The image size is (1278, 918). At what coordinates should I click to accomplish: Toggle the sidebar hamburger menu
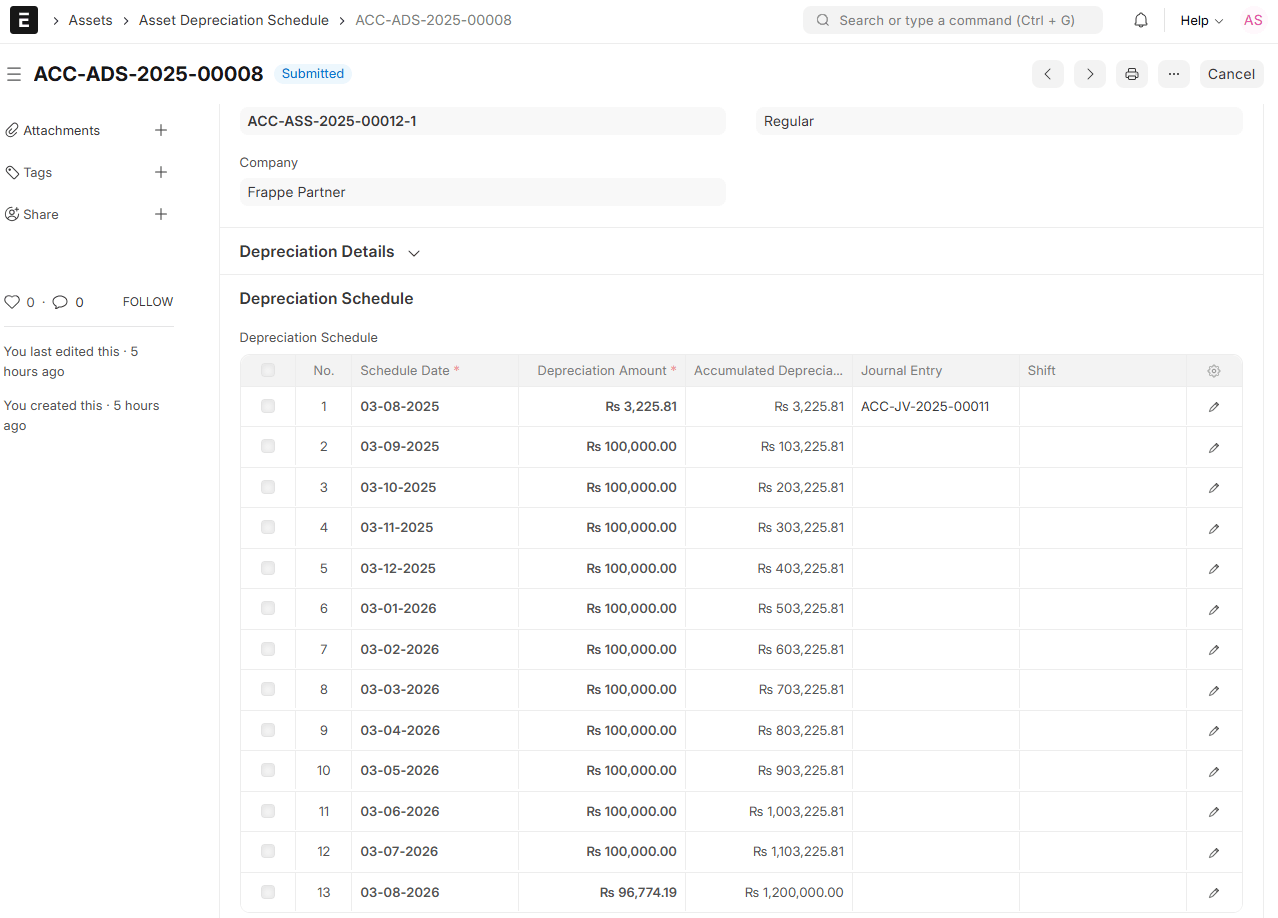[x=14, y=74]
